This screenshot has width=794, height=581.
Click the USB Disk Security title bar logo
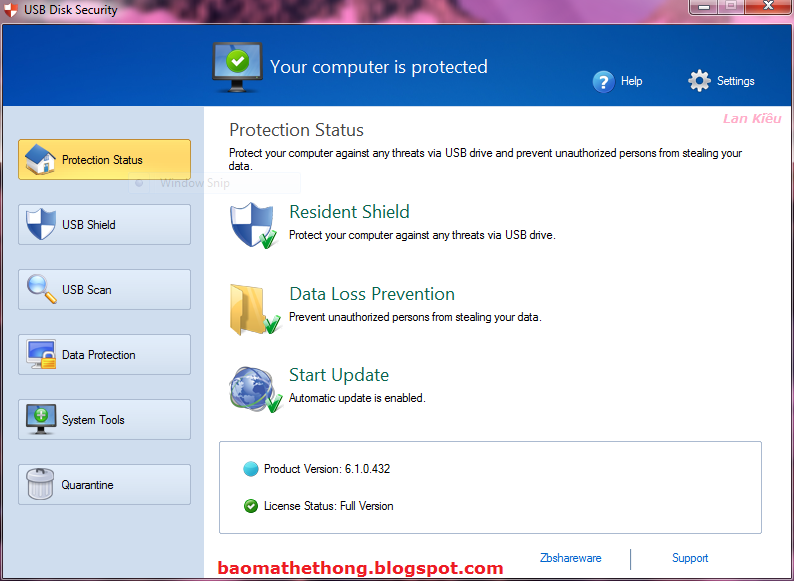(x=11, y=9)
